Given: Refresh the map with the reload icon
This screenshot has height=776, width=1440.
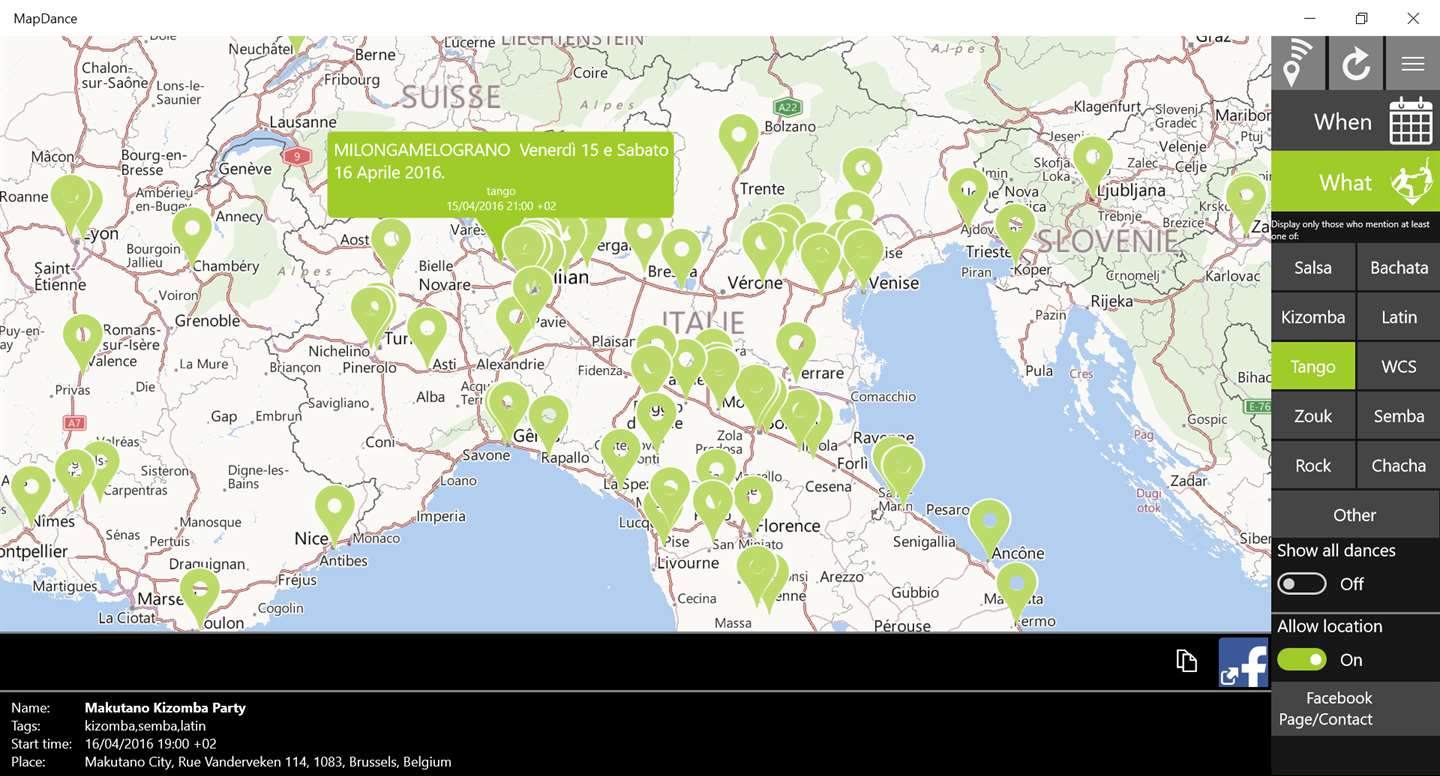Looking at the screenshot, I should pos(1356,63).
